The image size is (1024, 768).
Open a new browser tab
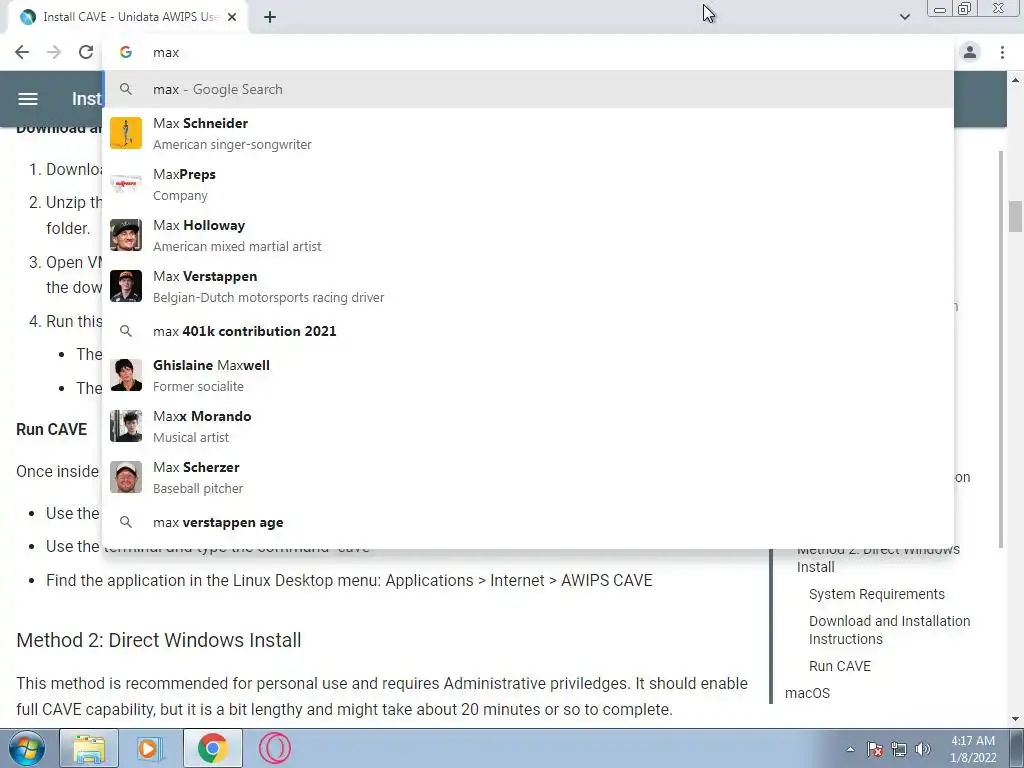(270, 17)
